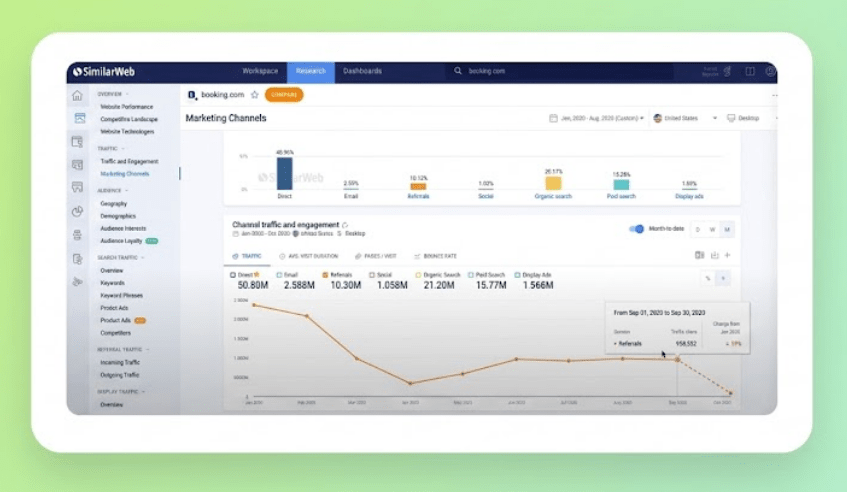This screenshot has height=492, width=847.
Task: Click the info icon beside Channel traffic title
Action: click(x=345, y=225)
